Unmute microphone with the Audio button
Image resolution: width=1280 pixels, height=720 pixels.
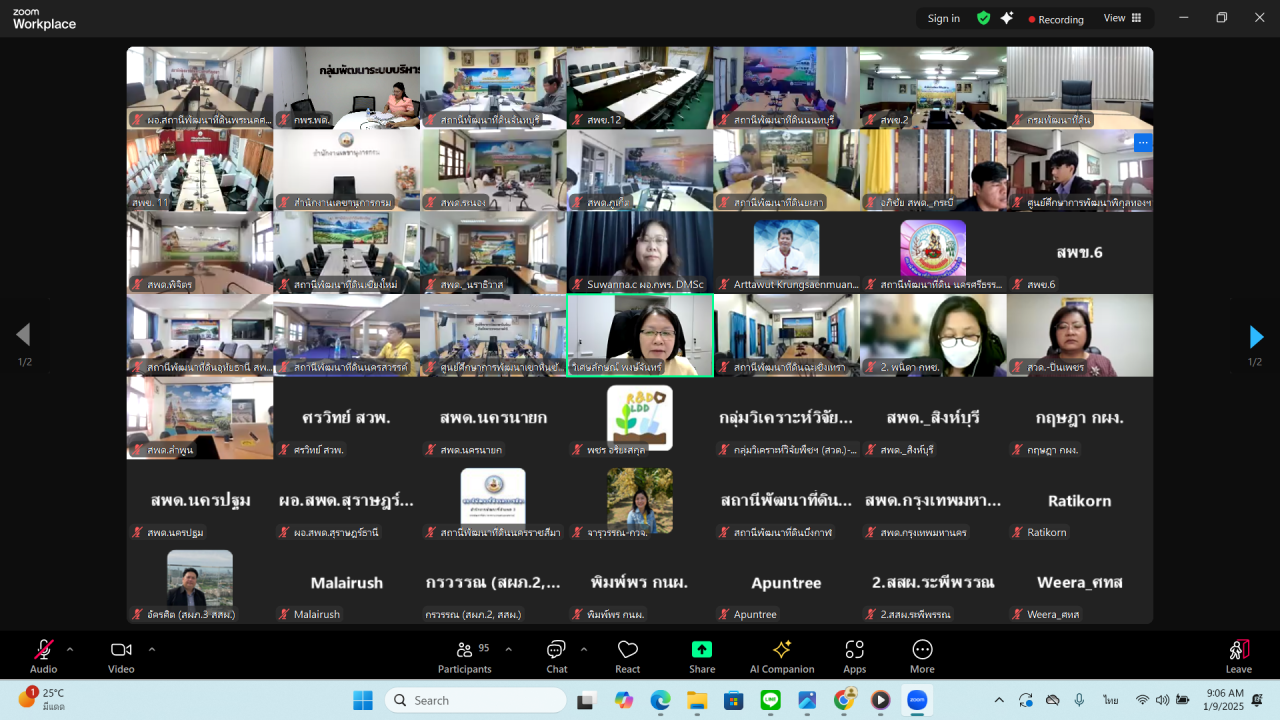[x=43, y=655]
